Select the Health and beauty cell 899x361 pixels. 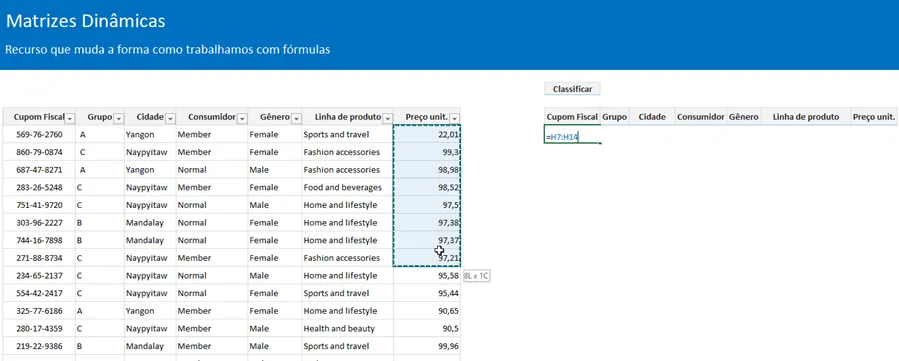tap(347, 328)
